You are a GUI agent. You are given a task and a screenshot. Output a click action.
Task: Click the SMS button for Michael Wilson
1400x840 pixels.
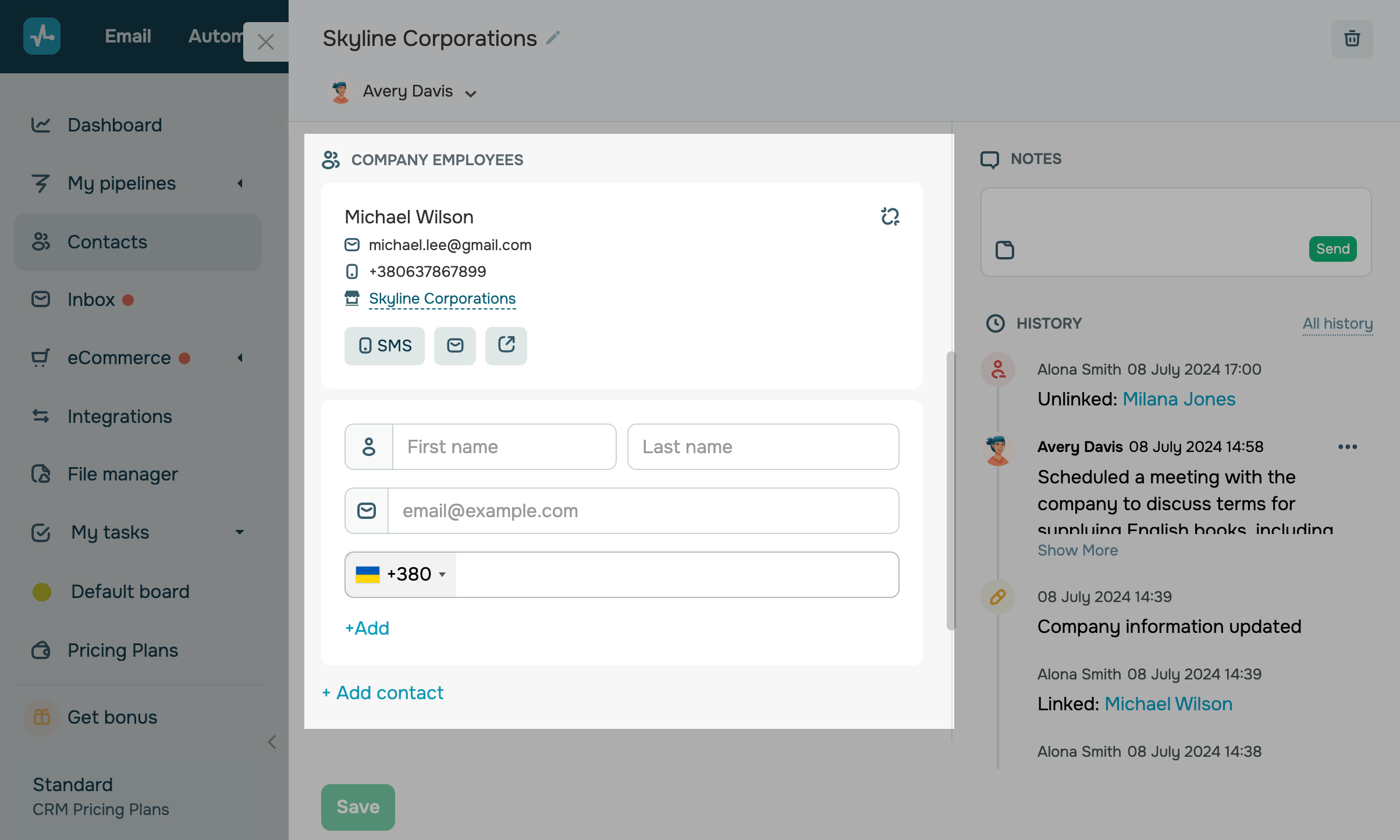[x=385, y=346]
